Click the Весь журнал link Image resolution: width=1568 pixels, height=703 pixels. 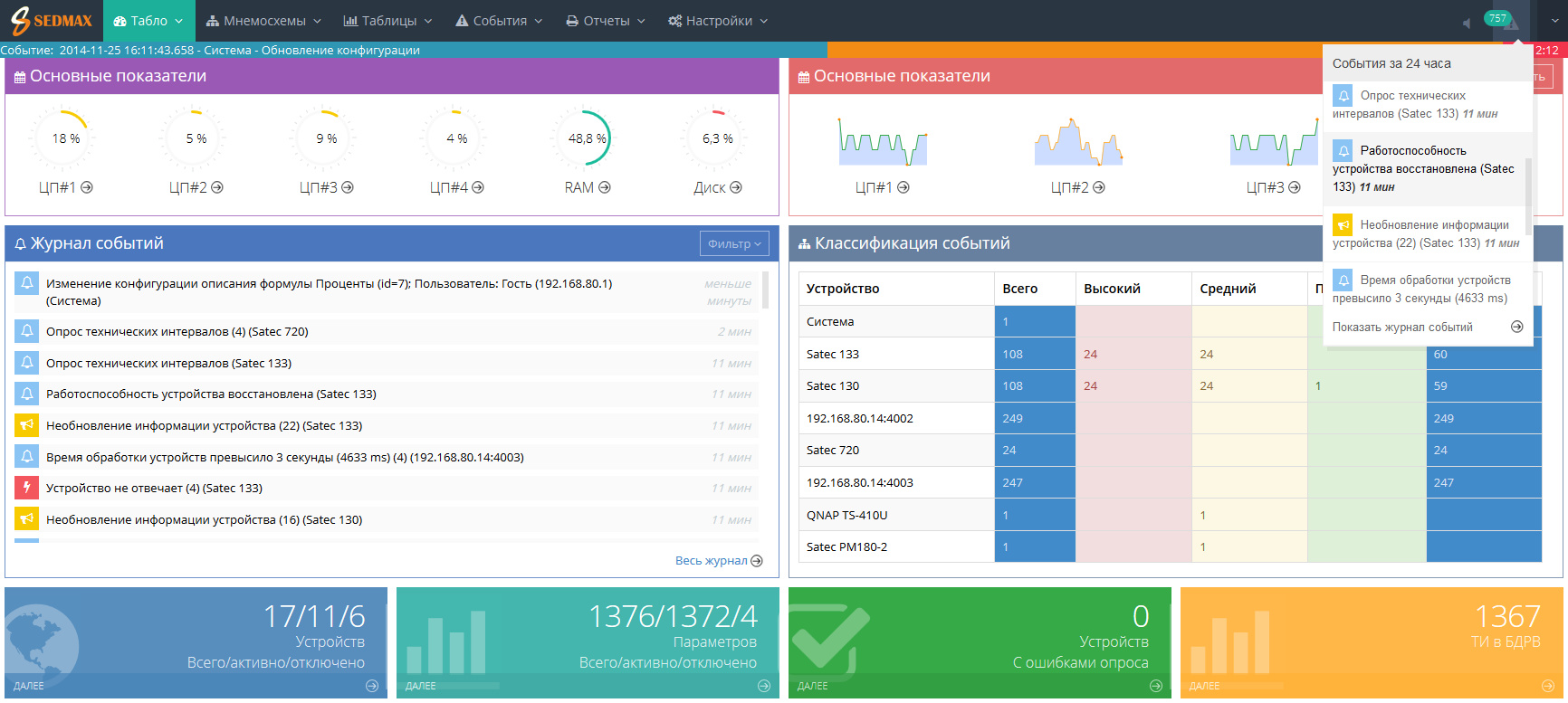718,561
